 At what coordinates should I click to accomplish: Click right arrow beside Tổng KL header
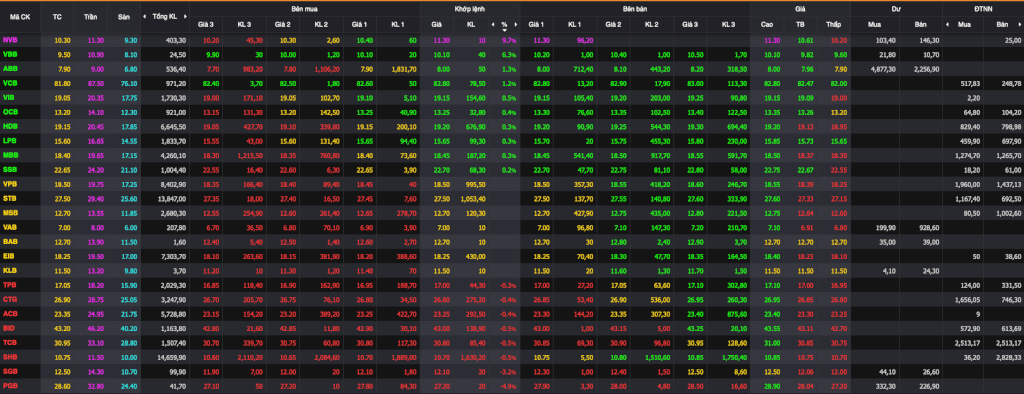click(184, 16)
